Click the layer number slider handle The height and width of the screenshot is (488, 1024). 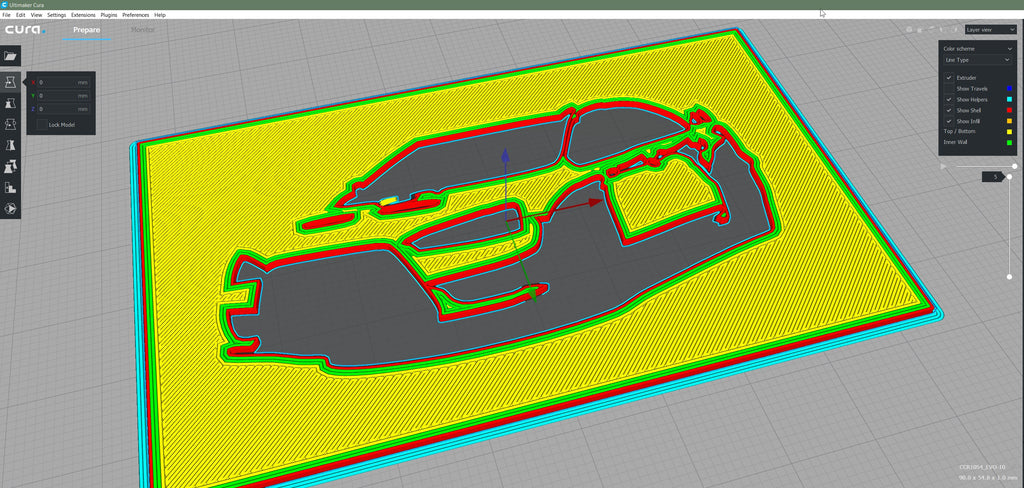(1009, 177)
